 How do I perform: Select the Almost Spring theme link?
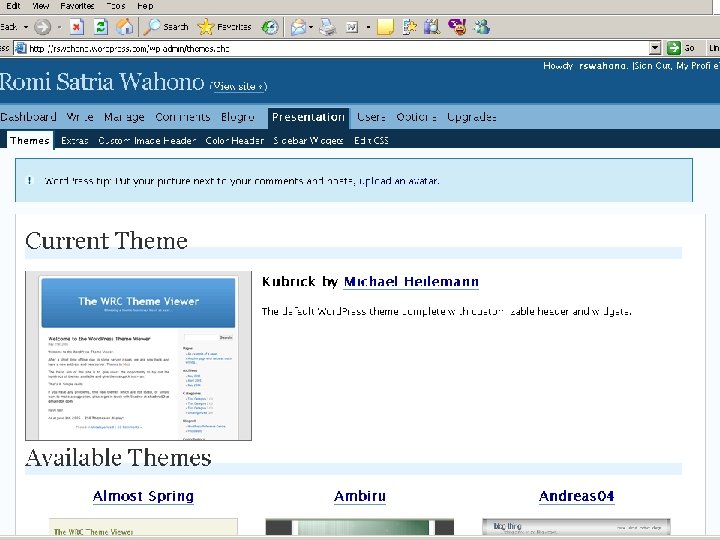(143, 496)
